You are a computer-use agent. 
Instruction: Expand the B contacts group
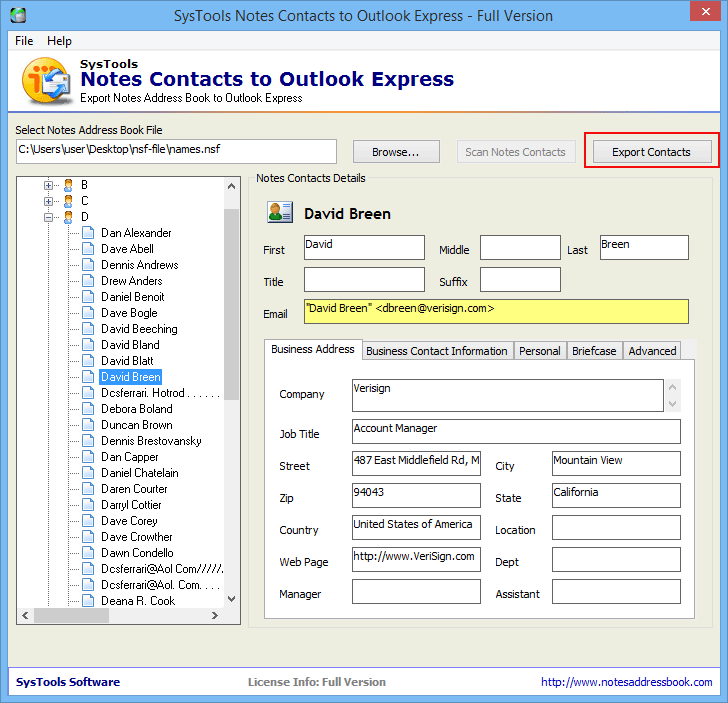click(48, 185)
